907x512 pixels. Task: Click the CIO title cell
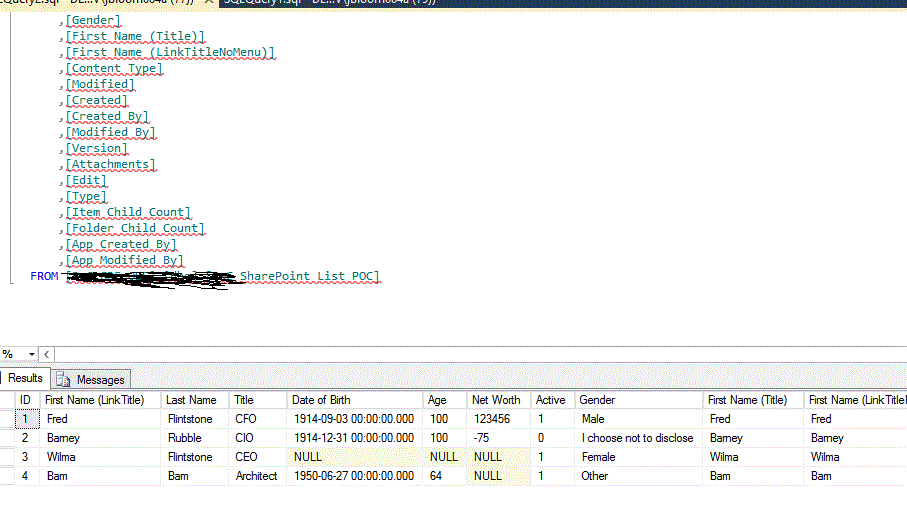pos(258,438)
